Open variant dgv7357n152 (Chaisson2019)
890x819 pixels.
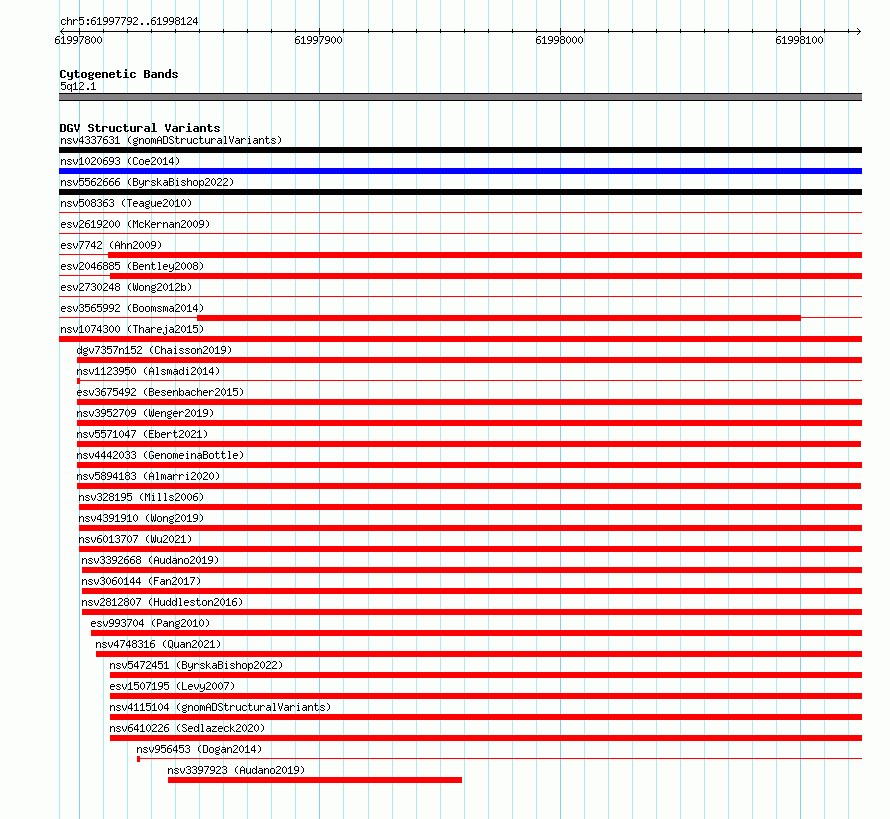pos(154,350)
